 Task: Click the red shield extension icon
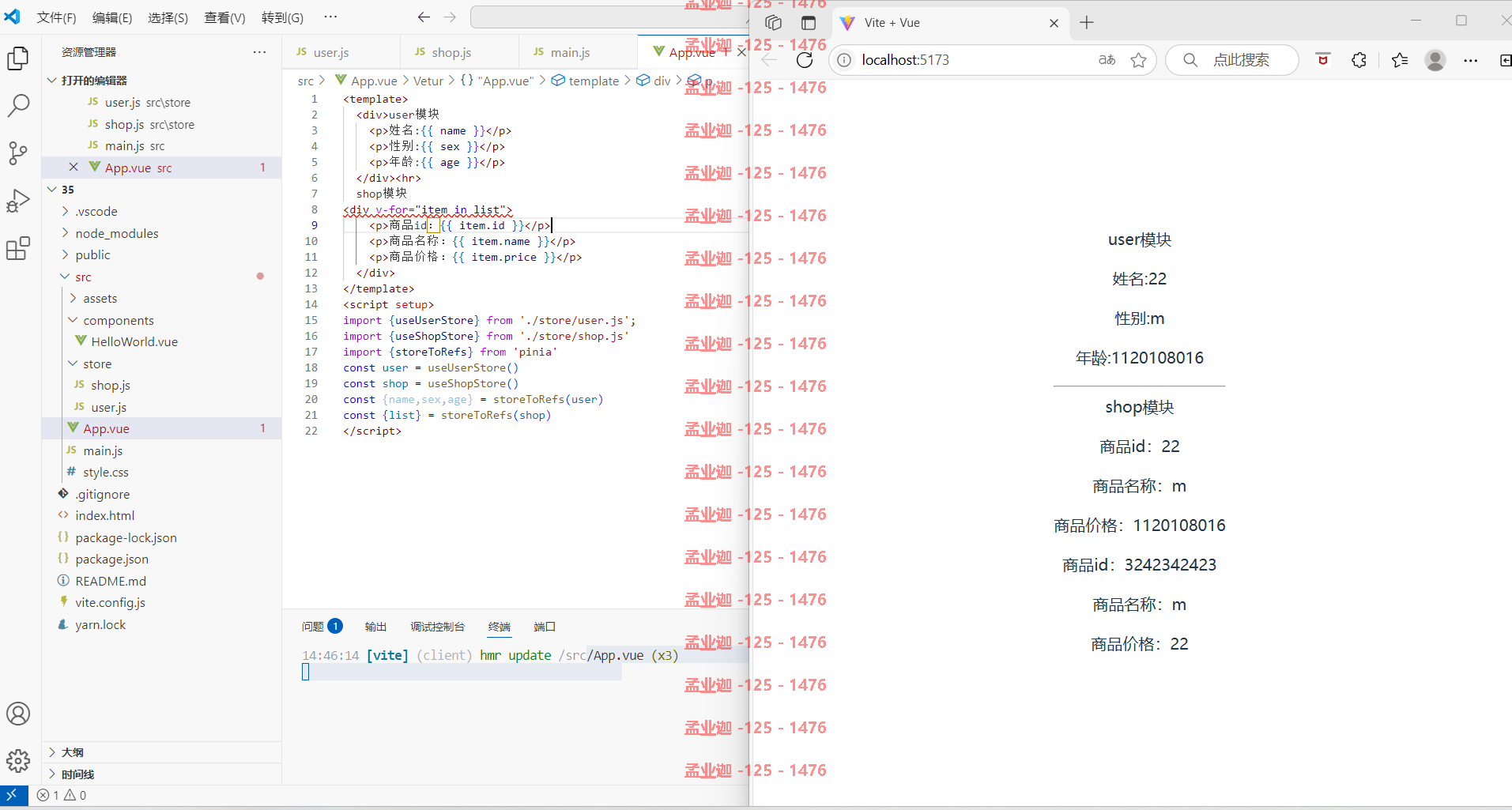(x=1323, y=60)
